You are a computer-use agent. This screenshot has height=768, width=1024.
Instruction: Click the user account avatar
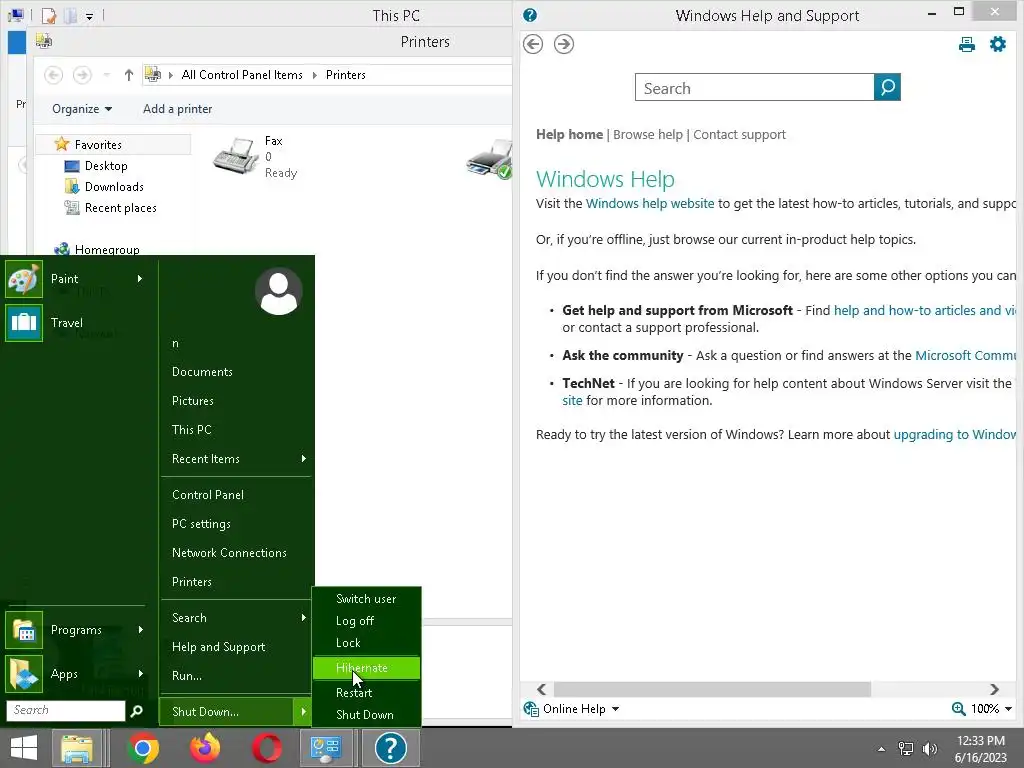click(278, 291)
